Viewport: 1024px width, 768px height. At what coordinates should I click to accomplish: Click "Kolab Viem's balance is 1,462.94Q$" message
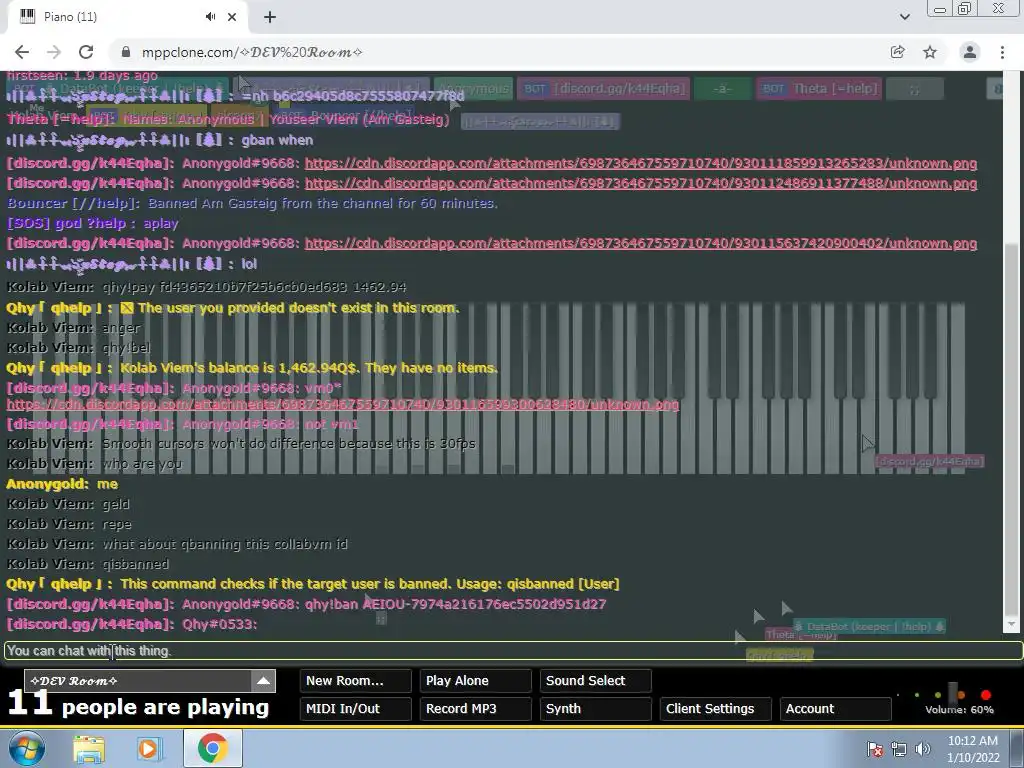[x=251, y=368]
